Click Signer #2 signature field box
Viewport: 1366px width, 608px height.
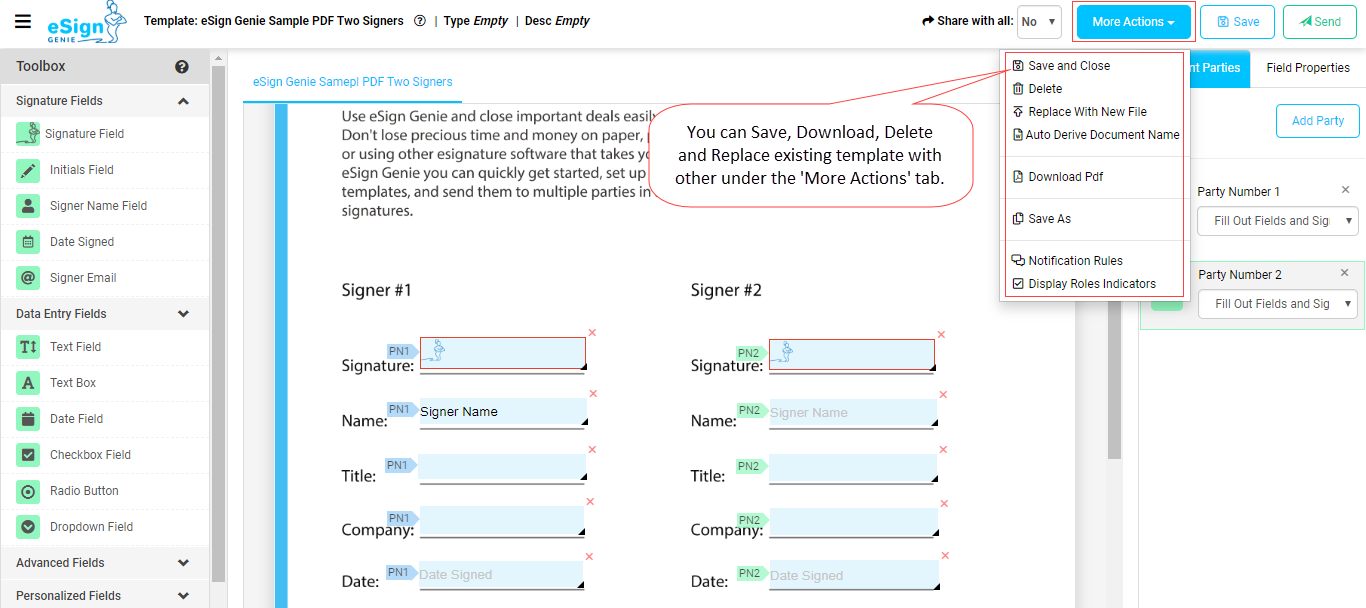coord(852,354)
